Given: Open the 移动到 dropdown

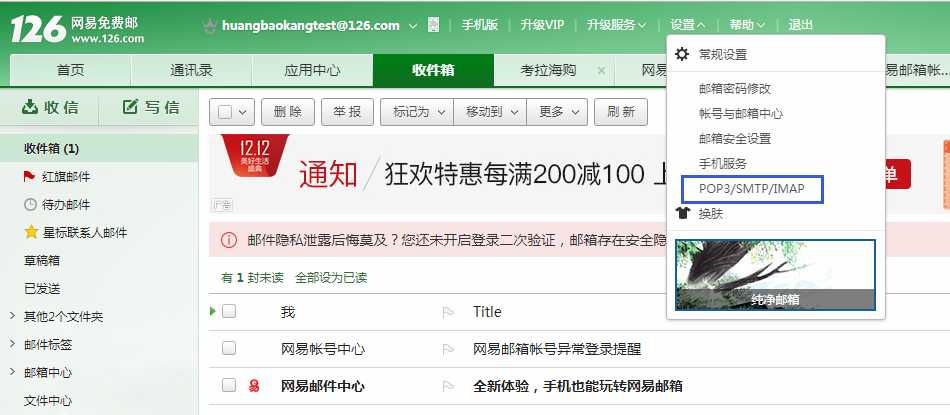Looking at the screenshot, I should pos(490,112).
